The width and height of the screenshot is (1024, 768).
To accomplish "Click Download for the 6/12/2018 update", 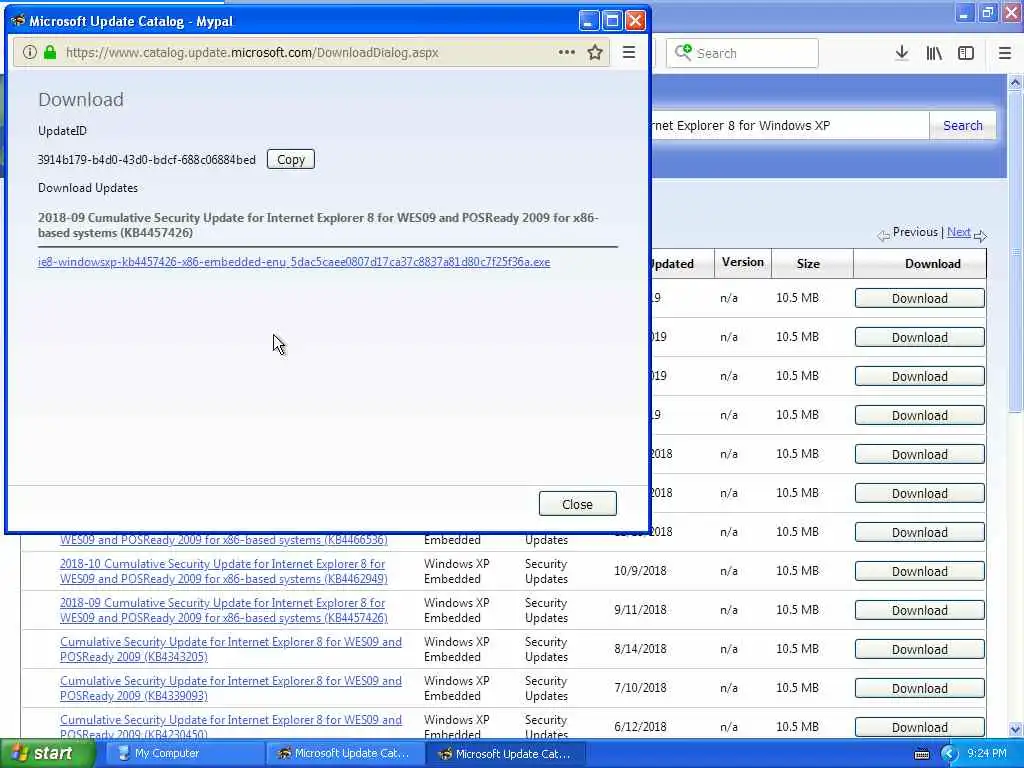I will (x=920, y=727).
